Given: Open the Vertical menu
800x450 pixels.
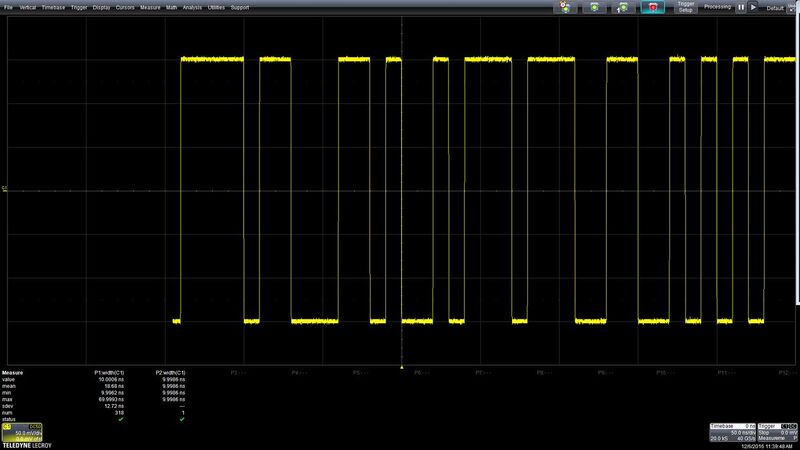Looking at the screenshot, I should [28, 8].
